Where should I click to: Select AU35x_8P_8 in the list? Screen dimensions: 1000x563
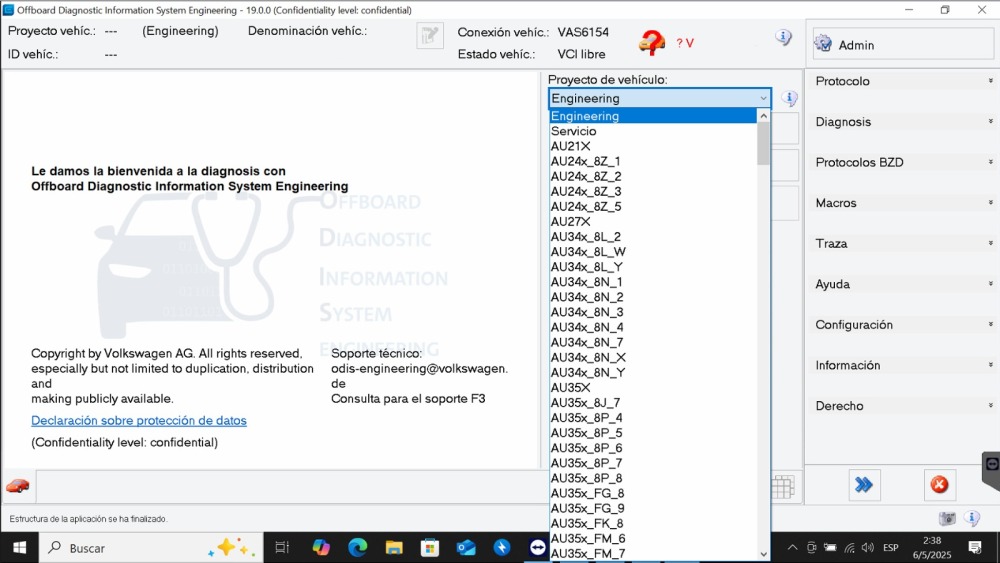click(653, 478)
